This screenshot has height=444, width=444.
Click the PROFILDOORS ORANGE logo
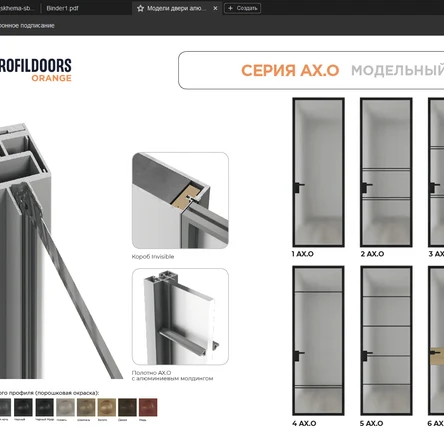(x=36, y=70)
